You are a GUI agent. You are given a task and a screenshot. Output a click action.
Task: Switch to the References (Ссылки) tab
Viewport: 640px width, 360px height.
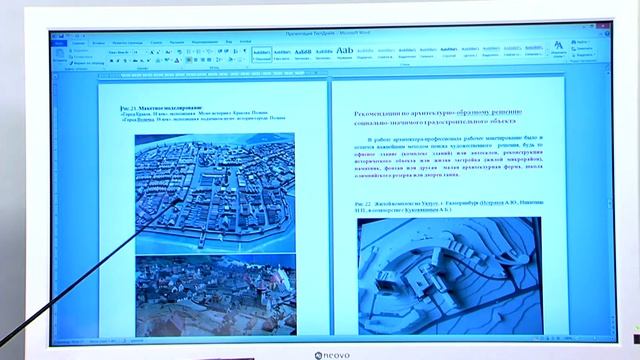point(156,42)
